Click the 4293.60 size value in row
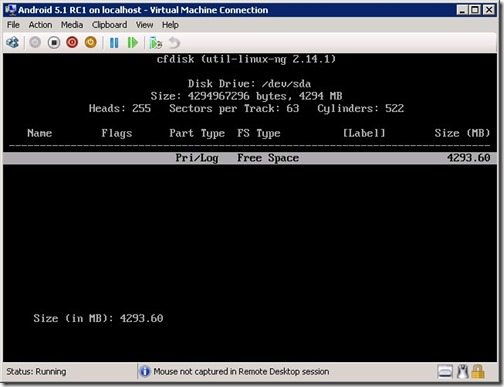The width and height of the screenshot is (504, 387). pyautogui.click(x=468, y=158)
